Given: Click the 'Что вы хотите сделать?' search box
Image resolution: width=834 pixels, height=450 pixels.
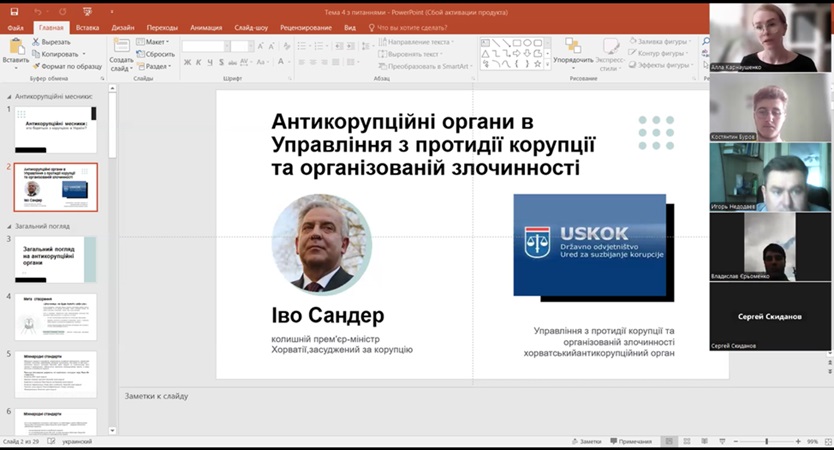Looking at the screenshot, I should coord(408,28).
